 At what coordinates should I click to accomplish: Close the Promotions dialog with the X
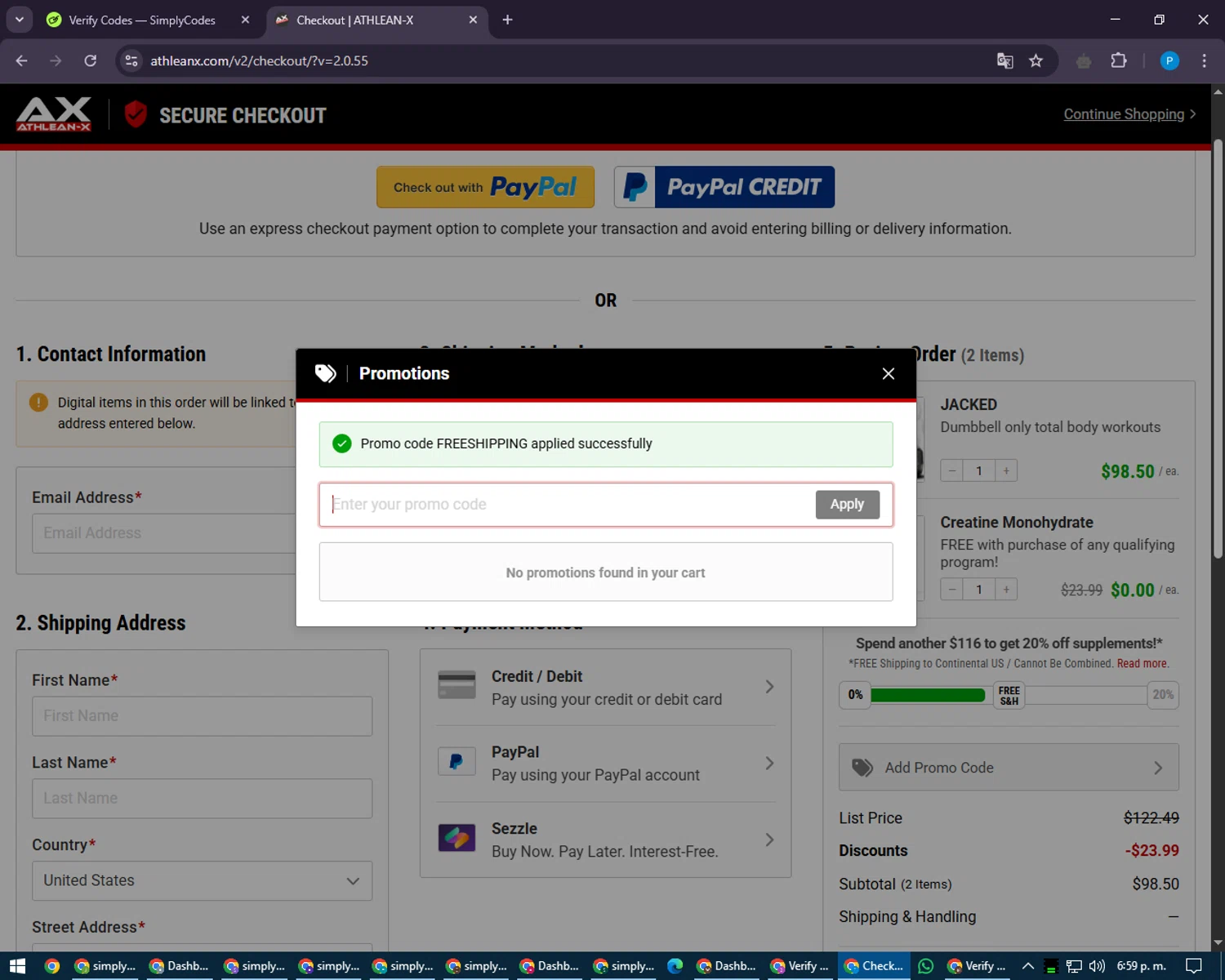click(889, 373)
